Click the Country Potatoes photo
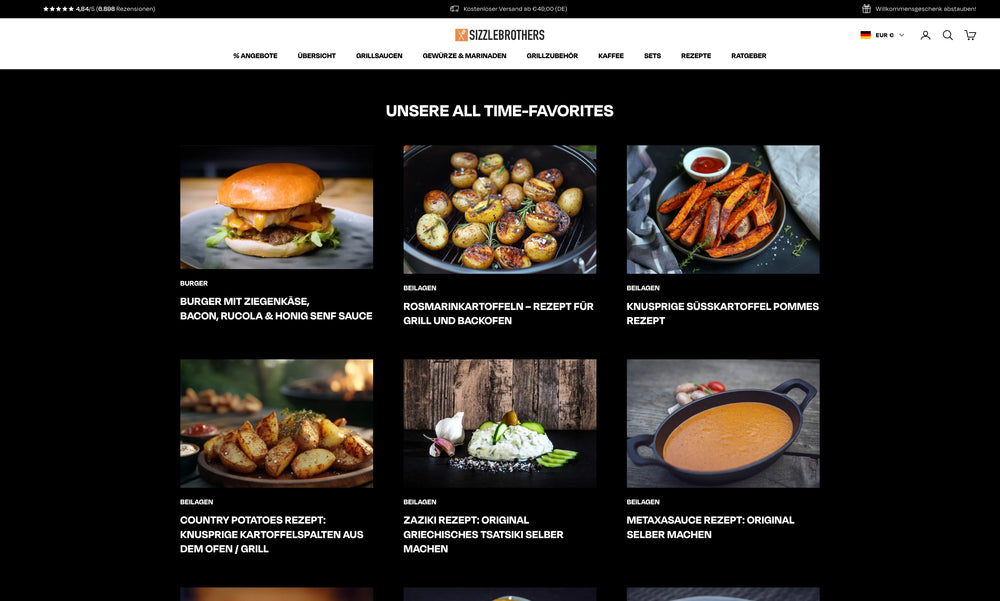This screenshot has height=601, width=1000. pyautogui.click(x=276, y=423)
